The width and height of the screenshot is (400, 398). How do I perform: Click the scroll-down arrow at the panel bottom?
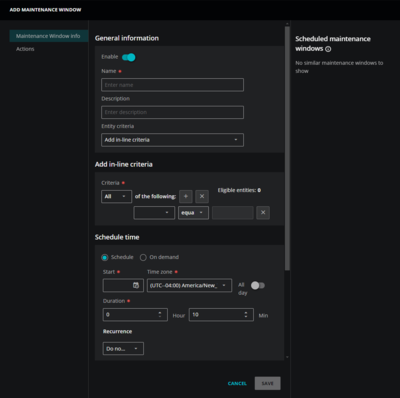pyautogui.click(x=287, y=357)
